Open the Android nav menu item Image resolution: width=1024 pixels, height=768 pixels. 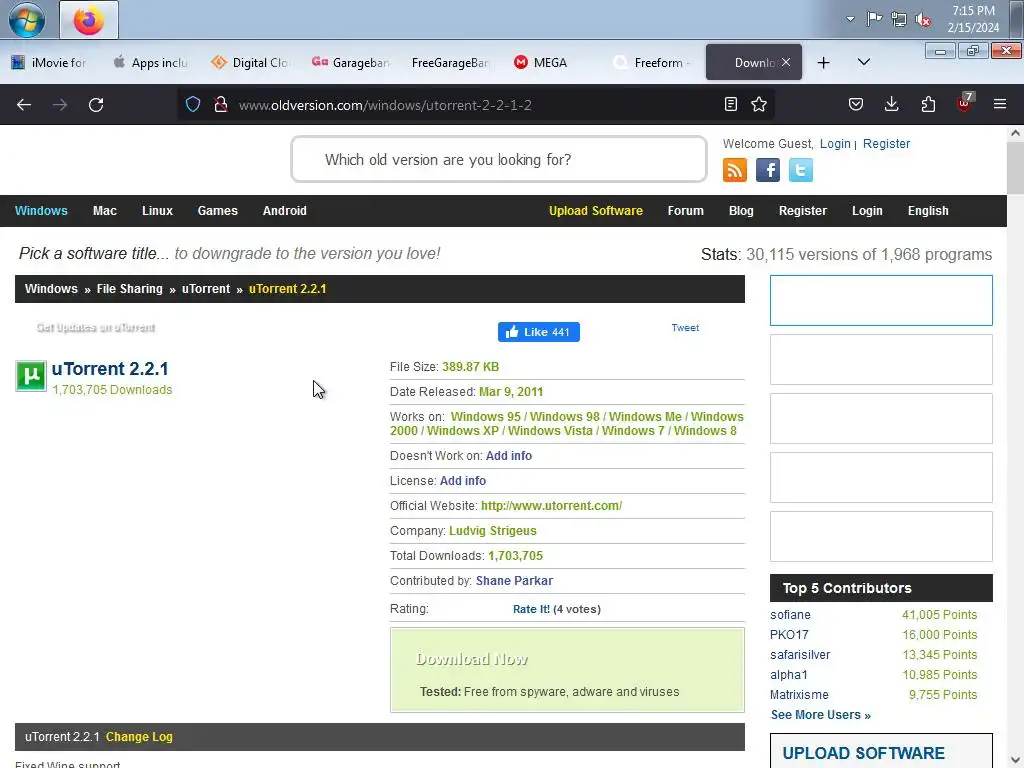point(285,211)
